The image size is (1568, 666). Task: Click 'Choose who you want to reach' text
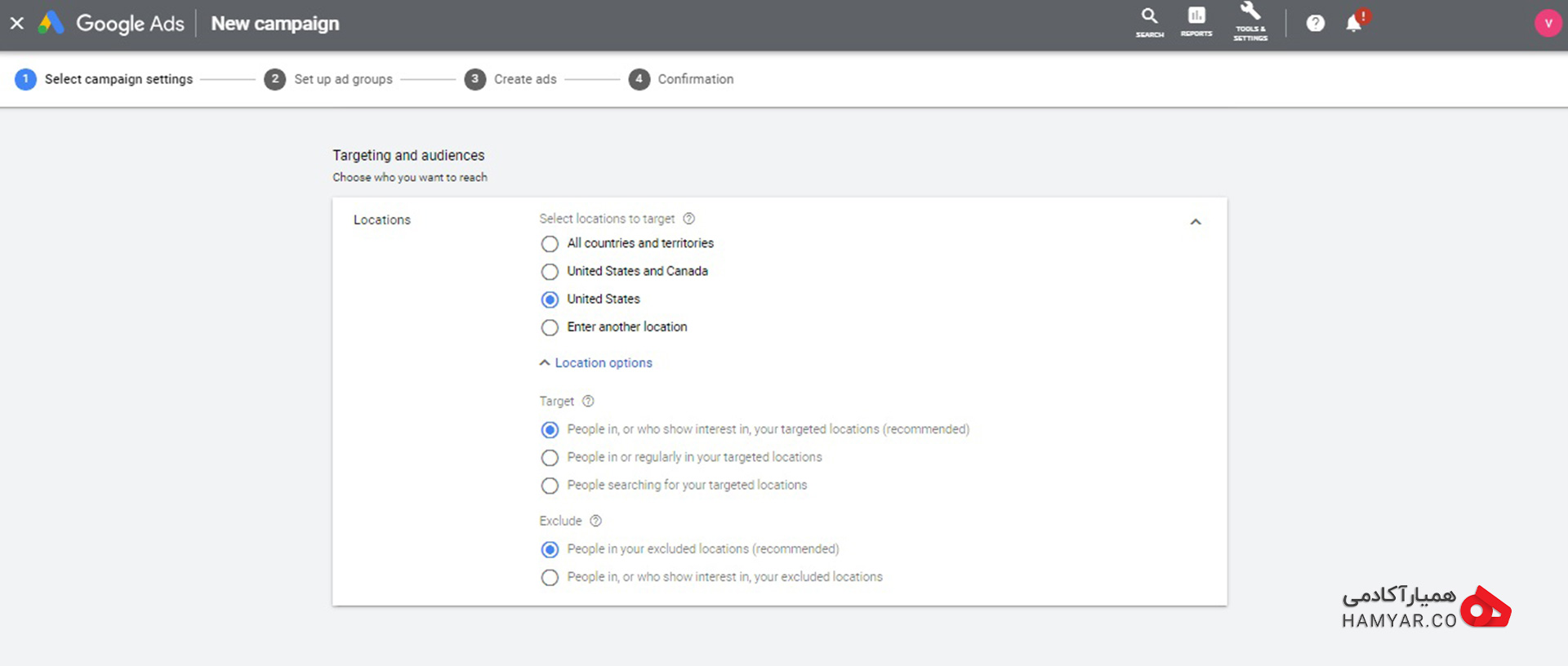pyautogui.click(x=410, y=177)
